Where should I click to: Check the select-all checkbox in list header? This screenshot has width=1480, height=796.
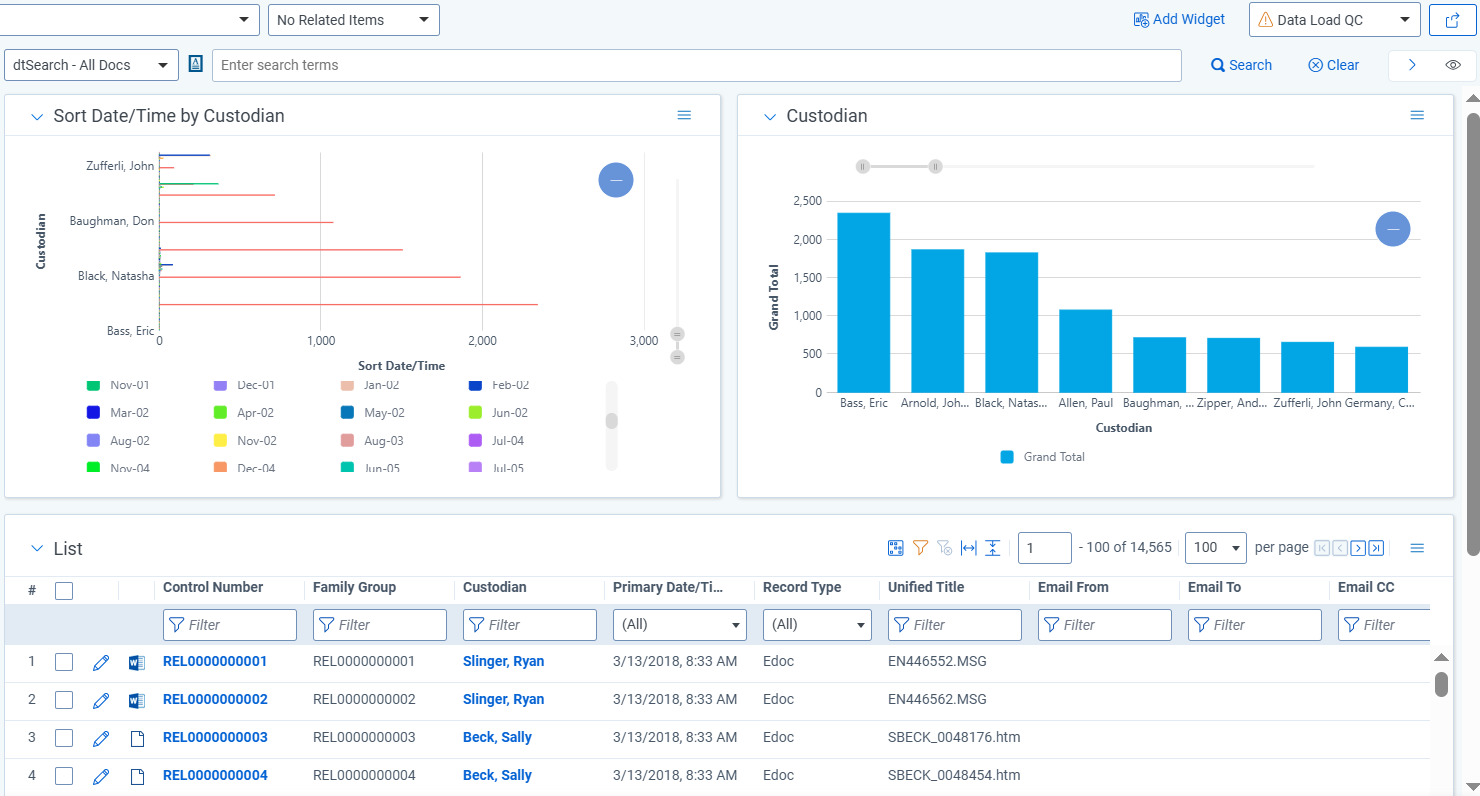click(x=64, y=591)
